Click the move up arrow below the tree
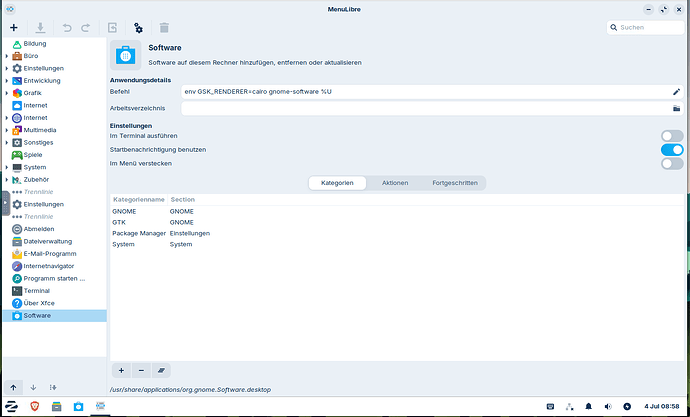 pyautogui.click(x=13, y=388)
